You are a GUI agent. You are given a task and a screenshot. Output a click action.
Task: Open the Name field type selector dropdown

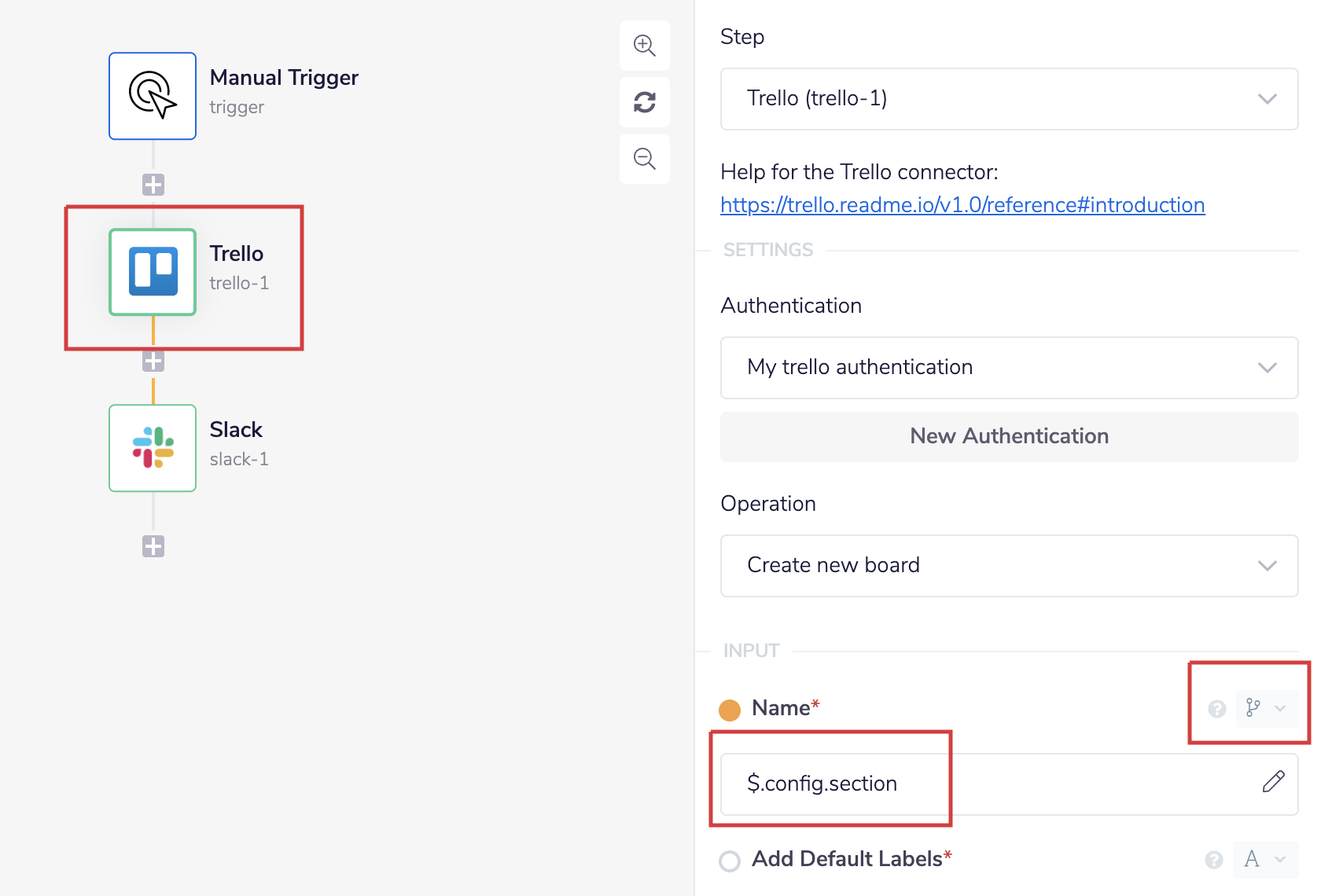[1265, 709]
